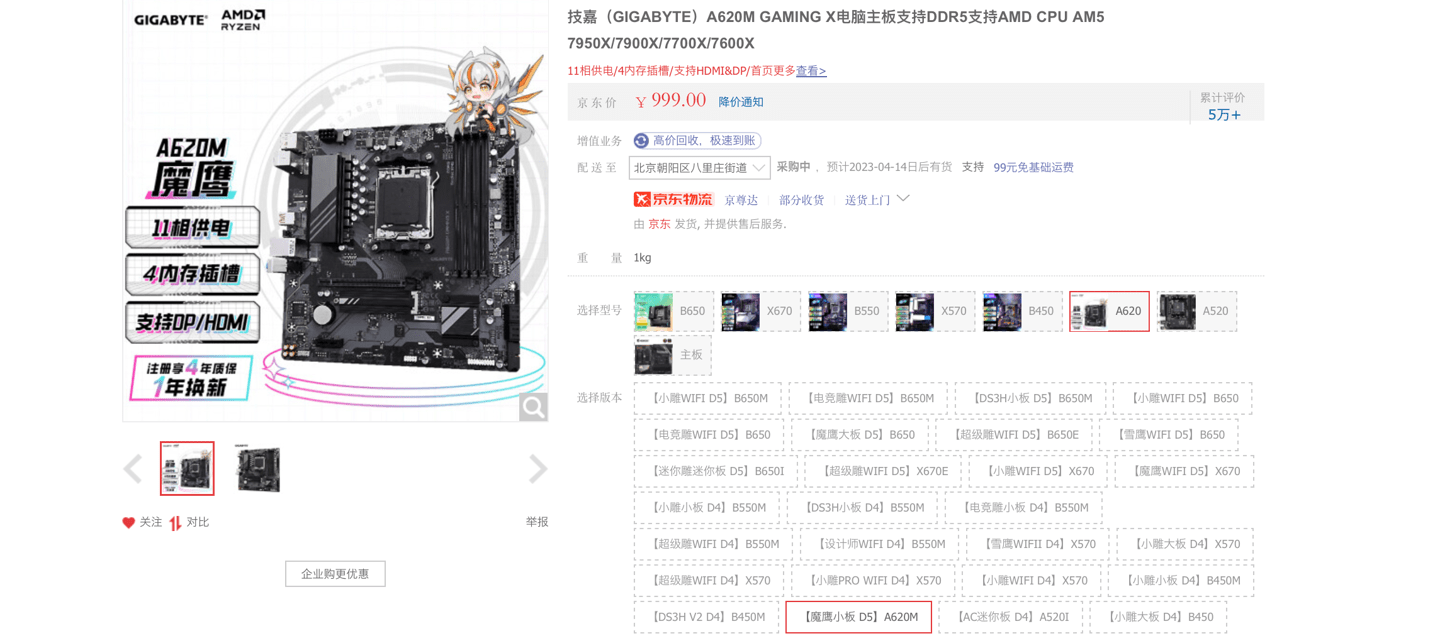Select version 【DS3H小板 D4】B550M
The width and height of the screenshot is (1440, 636).
[x=862, y=508]
